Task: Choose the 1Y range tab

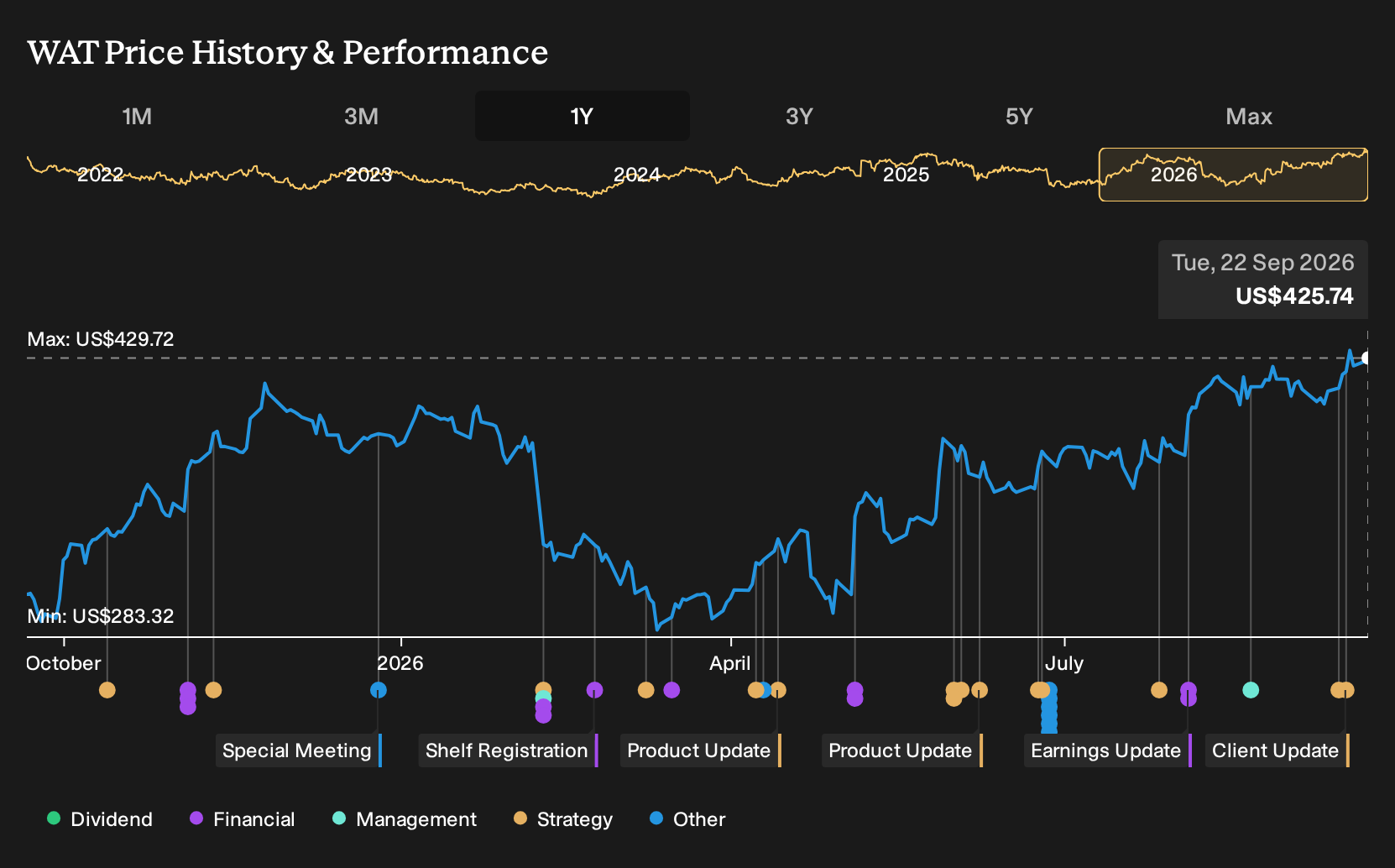Action: pos(582,116)
